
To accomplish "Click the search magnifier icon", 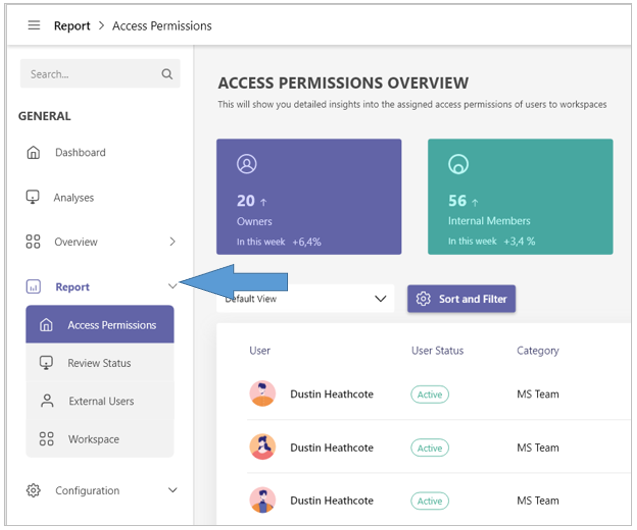I will 167,74.
